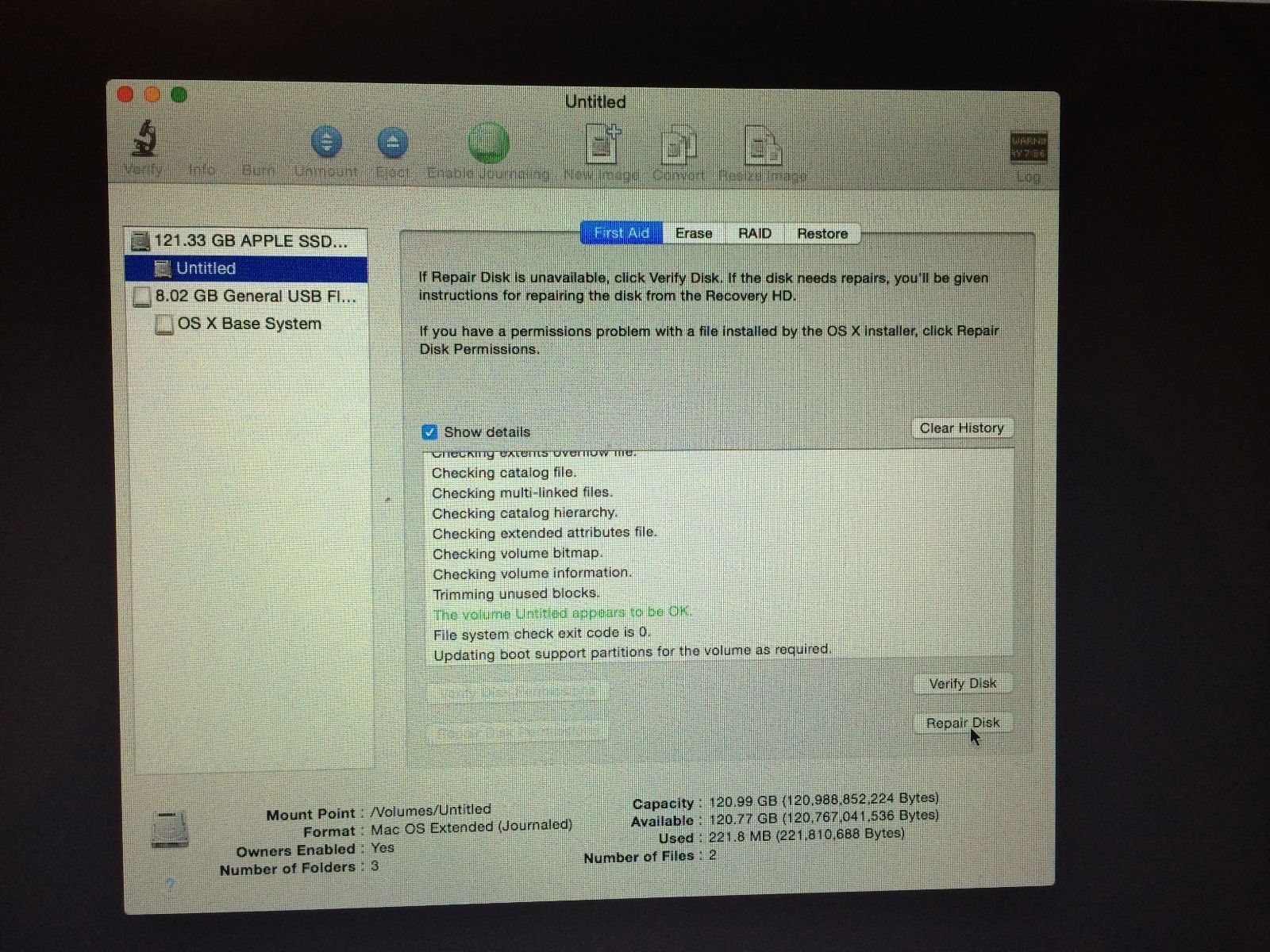Click the Resize Image toolbar icon
The width and height of the screenshot is (1270, 952).
click(763, 146)
